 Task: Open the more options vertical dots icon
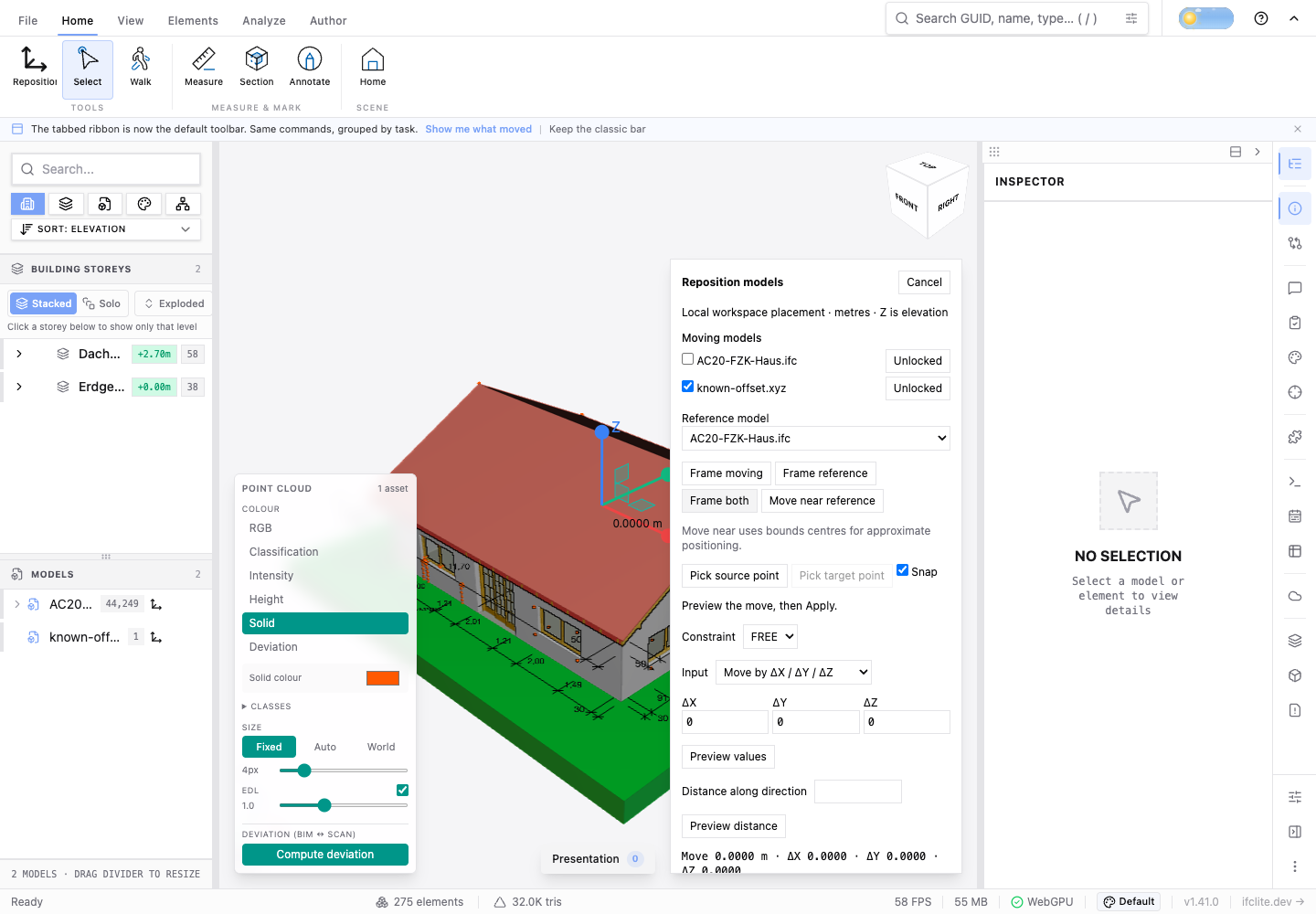[x=1295, y=866]
